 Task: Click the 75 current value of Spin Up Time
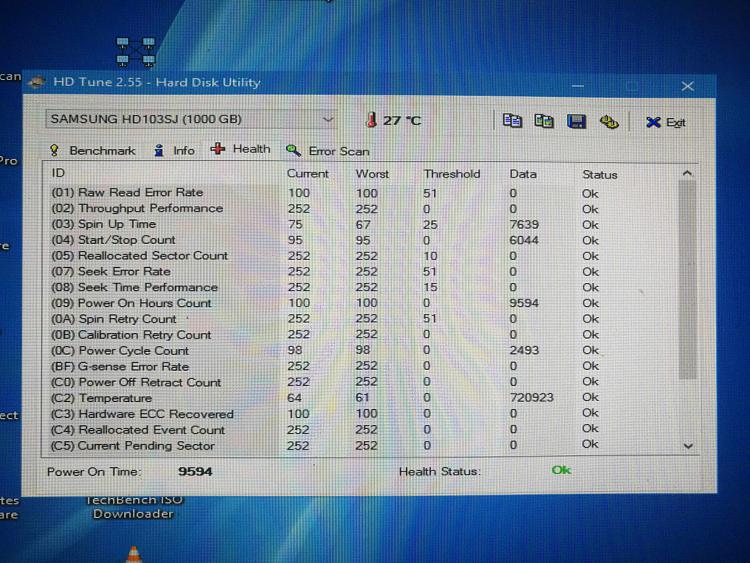point(295,224)
